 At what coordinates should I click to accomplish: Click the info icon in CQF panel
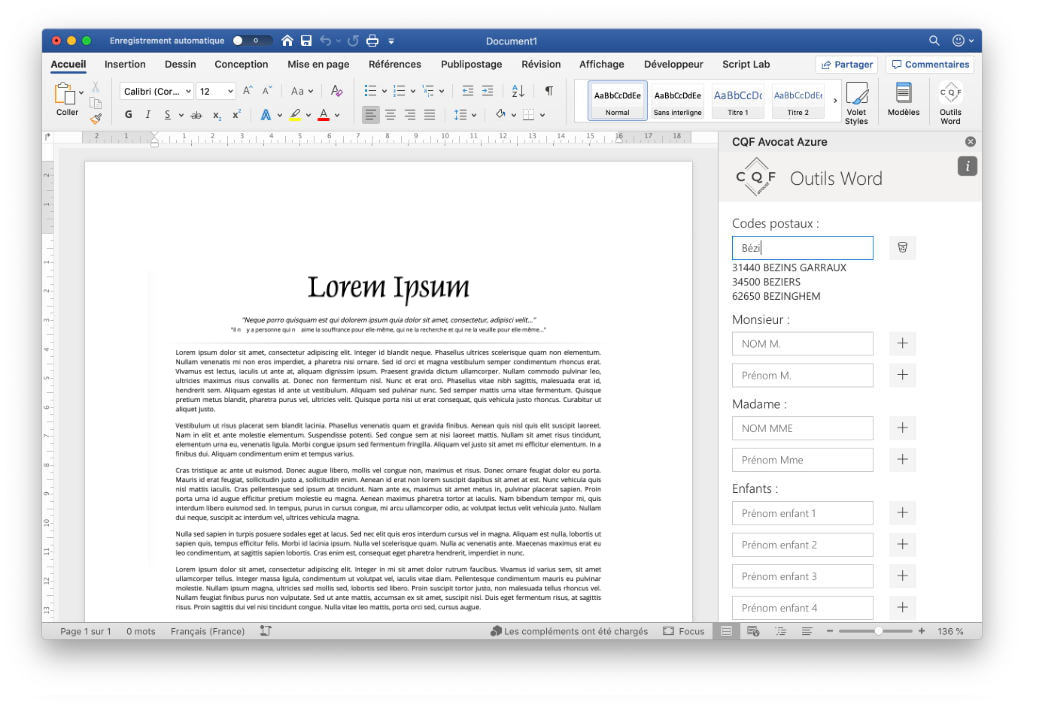(x=966, y=167)
